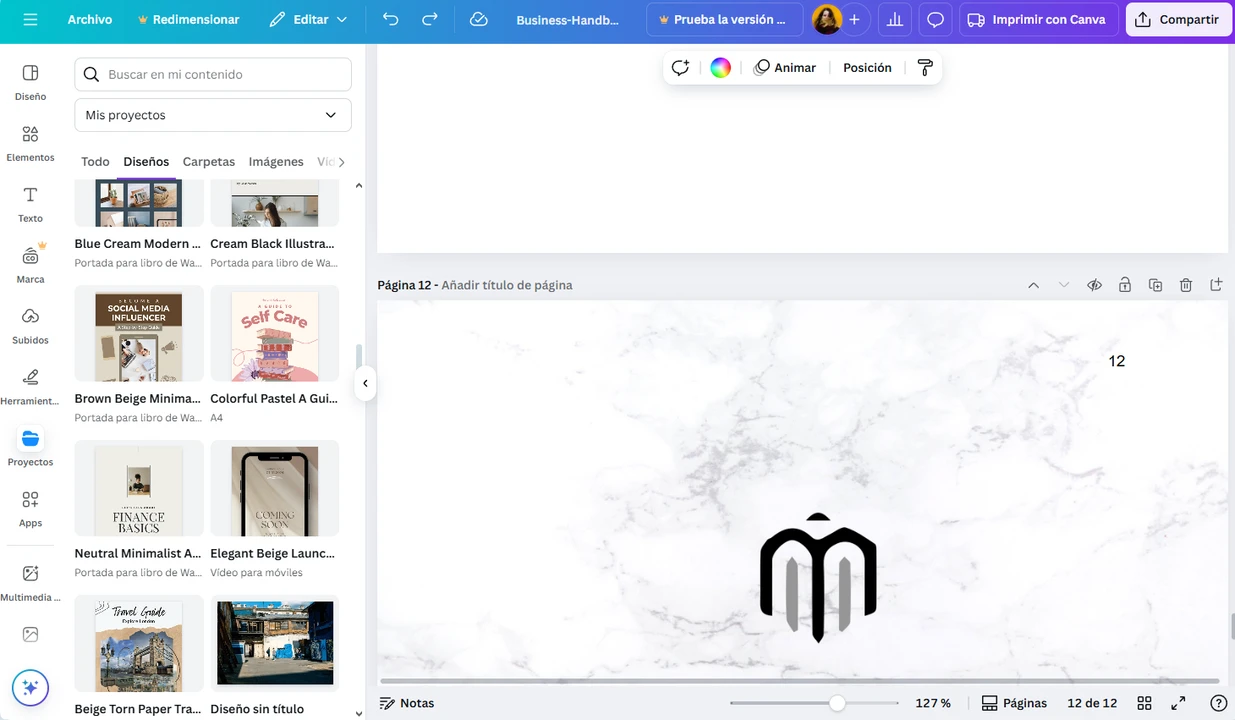Toggle grid view of pages

pyautogui.click(x=1145, y=703)
